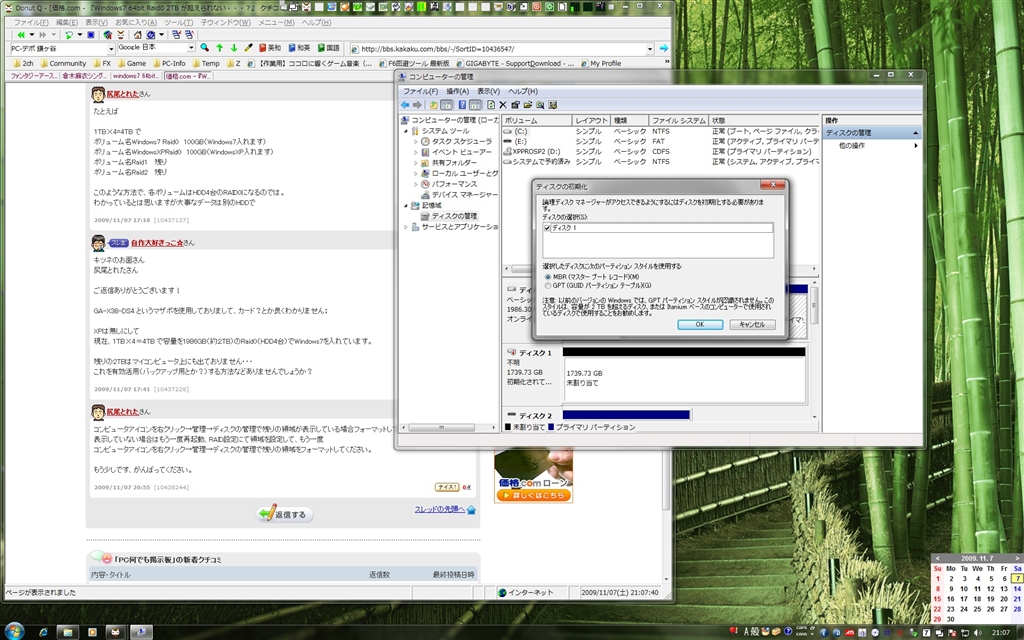Select the MBR partition style option

point(546,276)
